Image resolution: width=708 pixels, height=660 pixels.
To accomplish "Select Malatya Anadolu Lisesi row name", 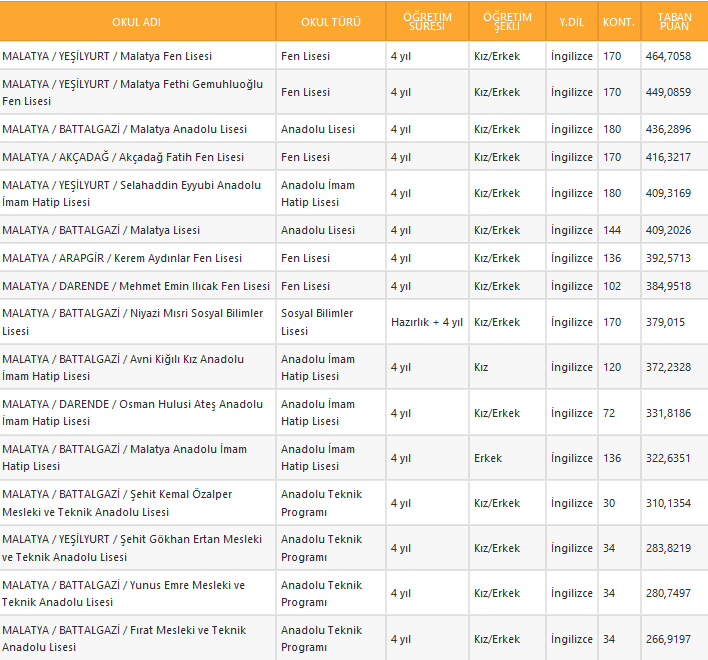I will (124, 129).
